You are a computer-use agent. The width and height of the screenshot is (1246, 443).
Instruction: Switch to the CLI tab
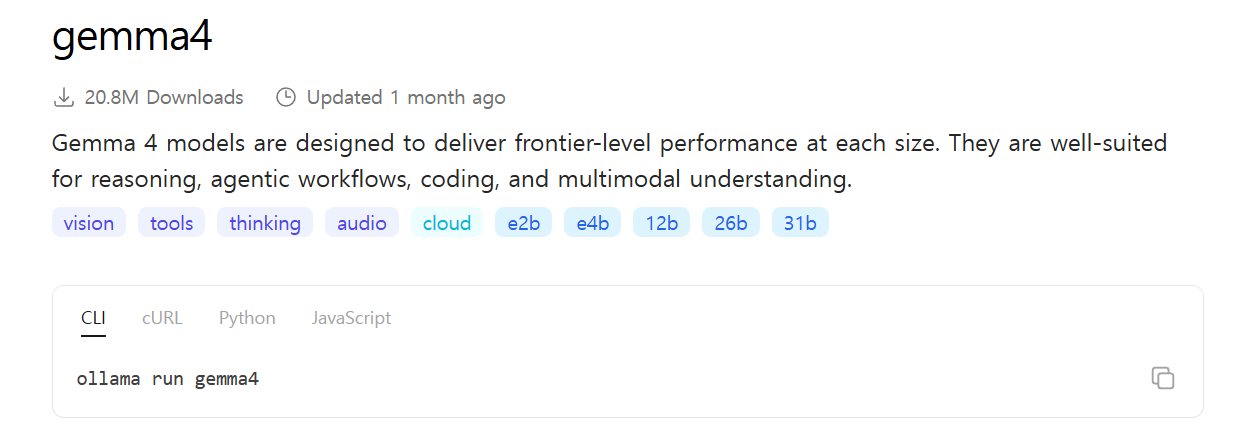93,318
